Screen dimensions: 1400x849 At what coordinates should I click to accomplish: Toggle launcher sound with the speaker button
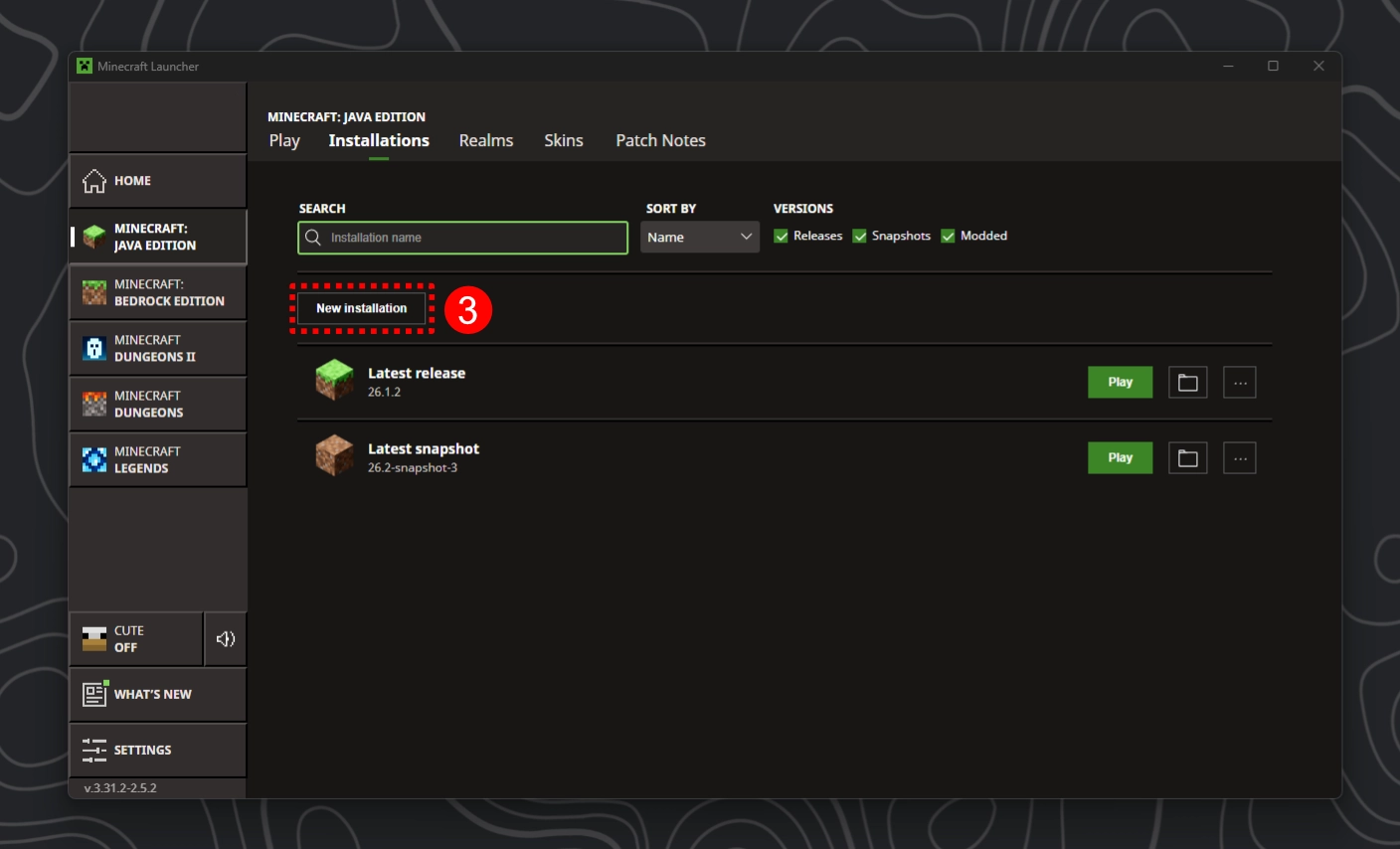pyautogui.click(x=225, y=638)
